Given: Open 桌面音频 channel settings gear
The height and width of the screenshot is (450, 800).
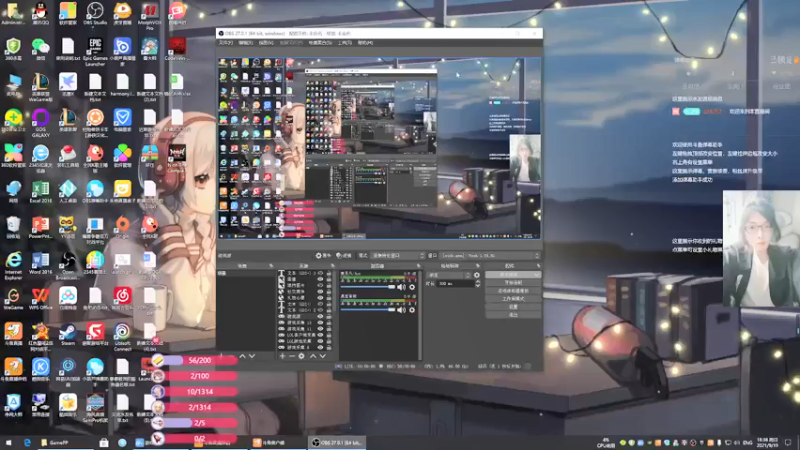Looking at the screenshot, I should pos(412,310).
